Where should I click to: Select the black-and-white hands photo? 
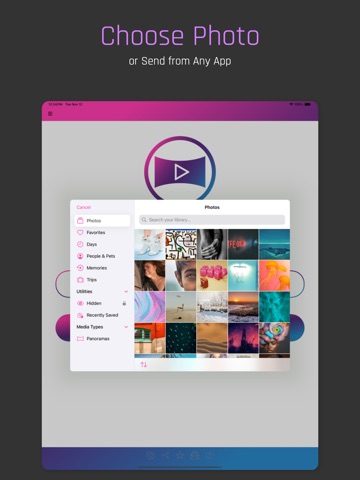point(212,244)
